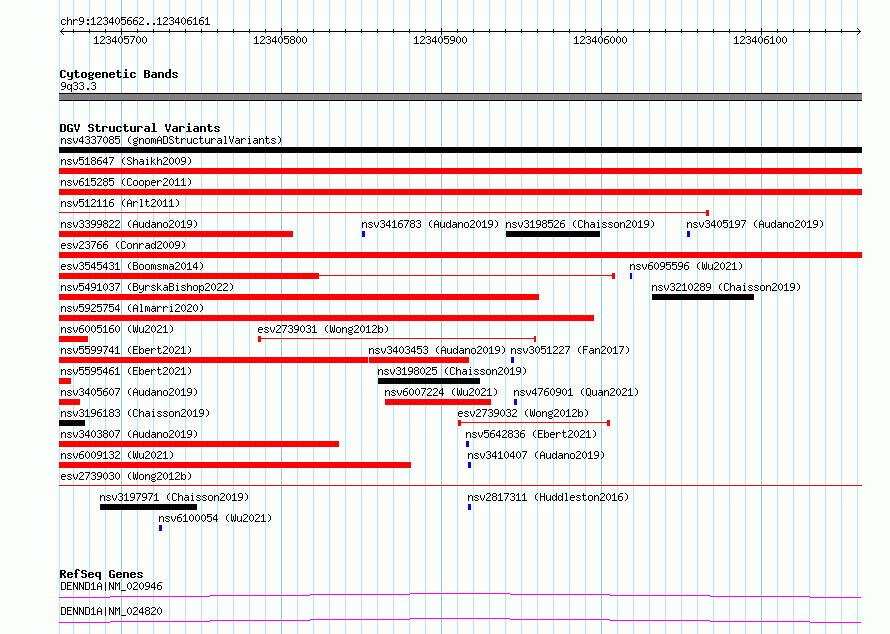Open nsv3403453 (Audano2019) variant

419,360
